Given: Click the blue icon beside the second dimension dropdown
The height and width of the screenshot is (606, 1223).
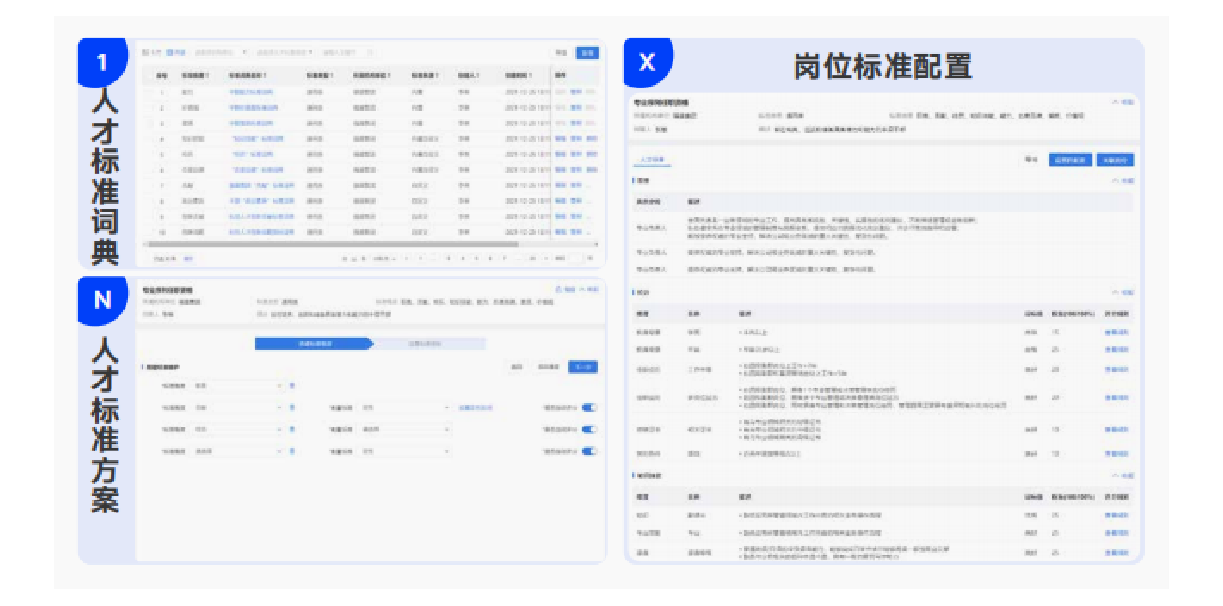Looking at the screenshot, I should click(292, 407).
